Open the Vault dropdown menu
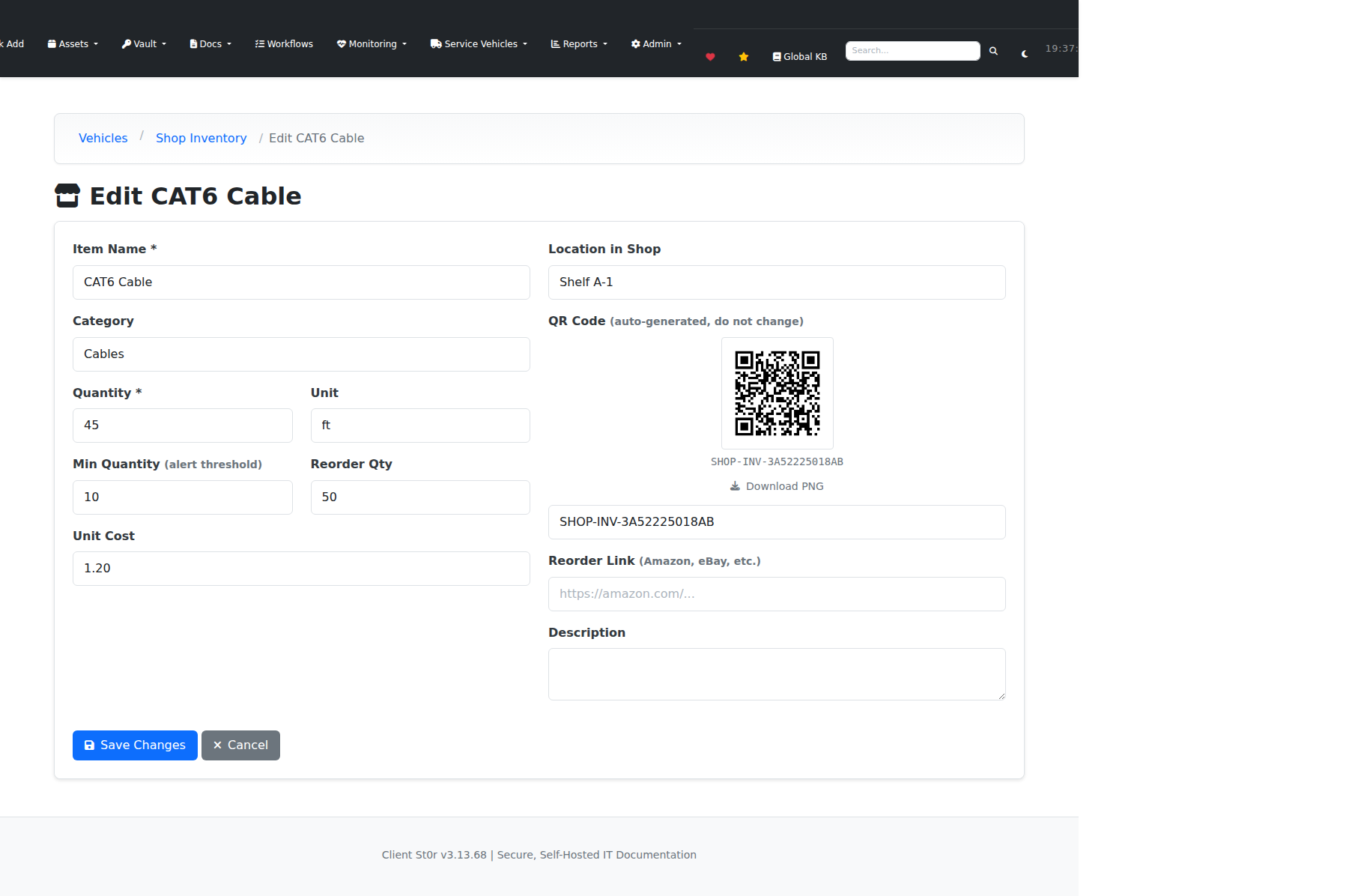This screenshot has width=1352, height=896. point(144,44)
